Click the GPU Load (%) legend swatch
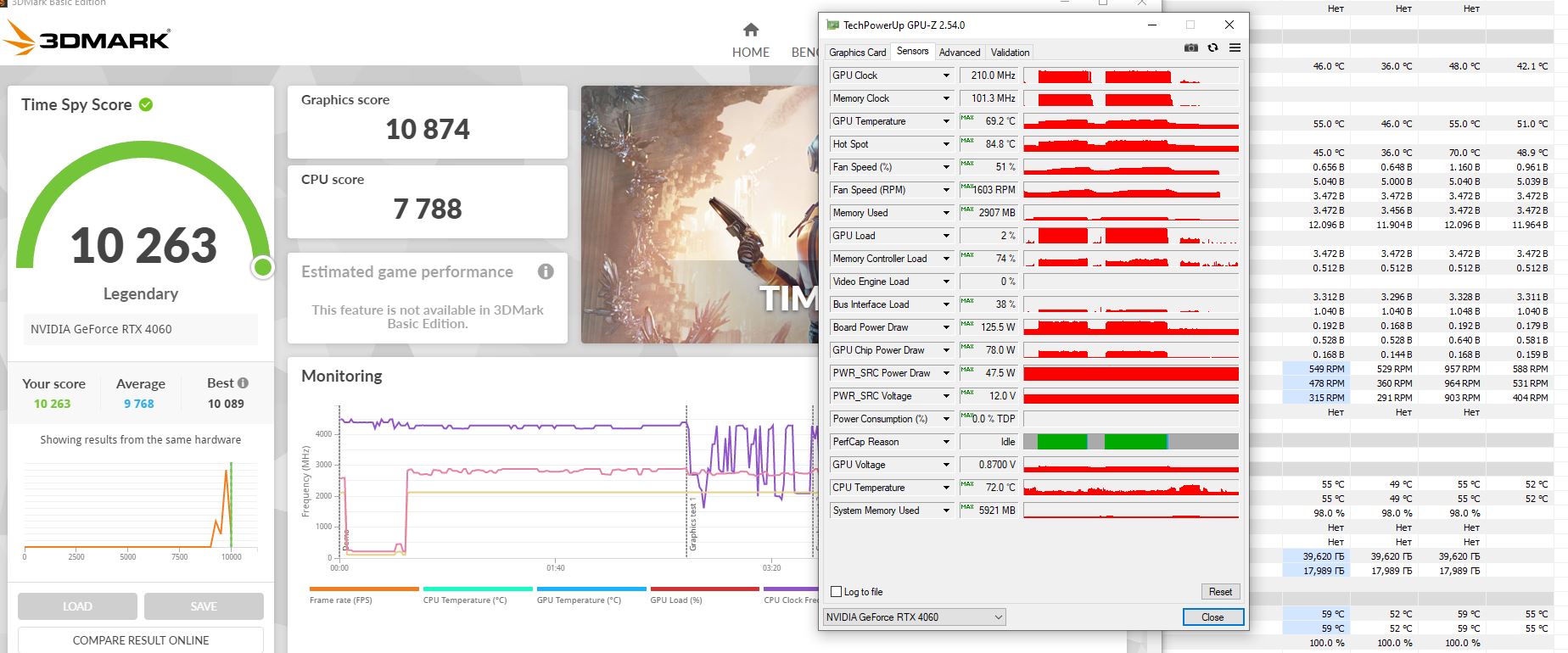 [705, 589]
